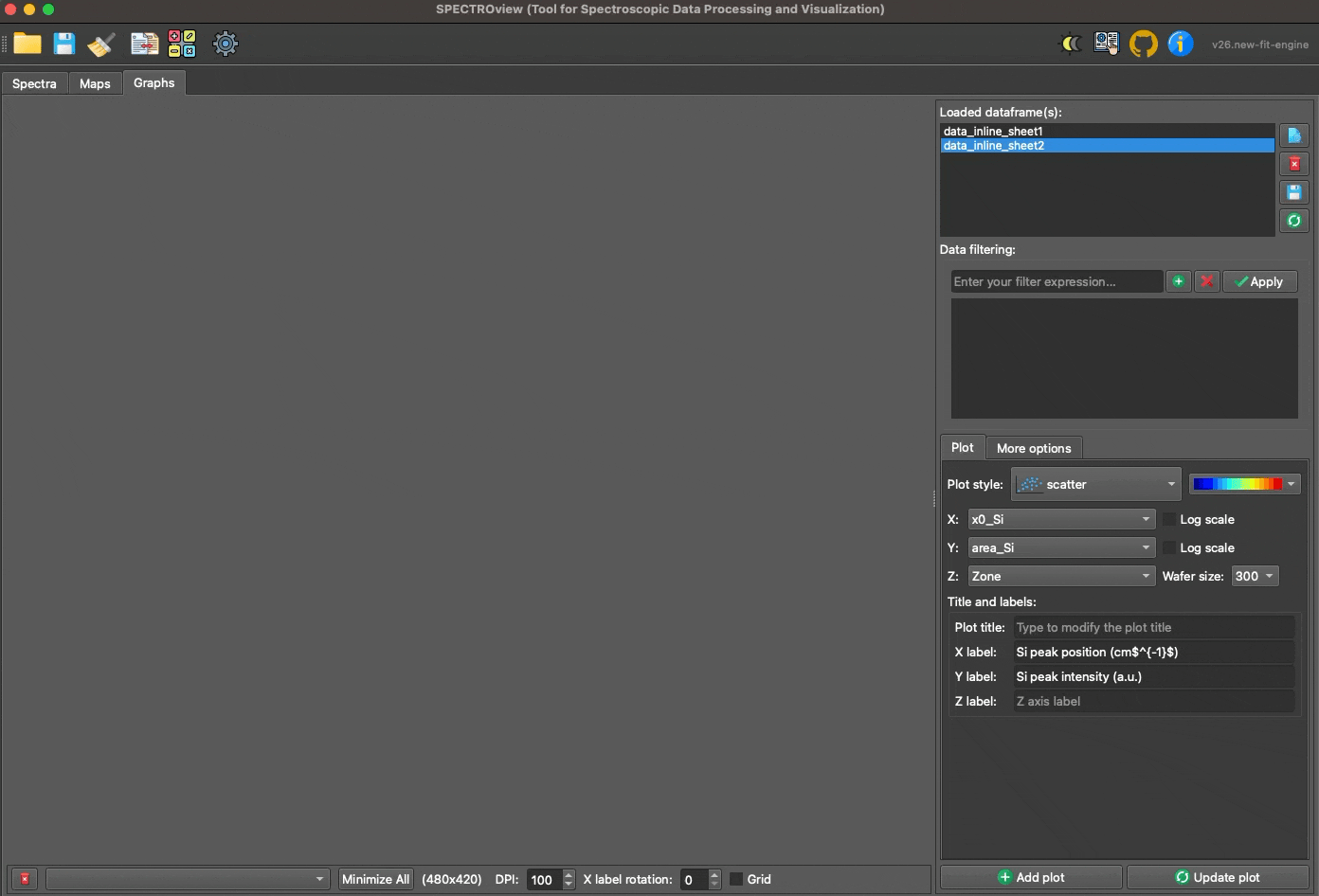1319x896 pixels.
Task: Switch to the Spectra tab
Action: coord(34,83)
